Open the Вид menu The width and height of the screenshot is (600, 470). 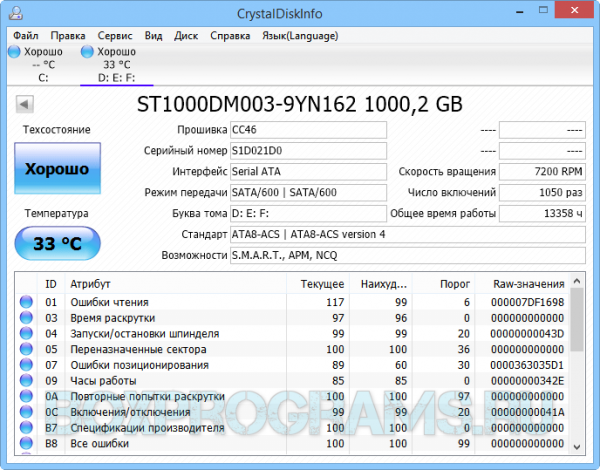153,36
